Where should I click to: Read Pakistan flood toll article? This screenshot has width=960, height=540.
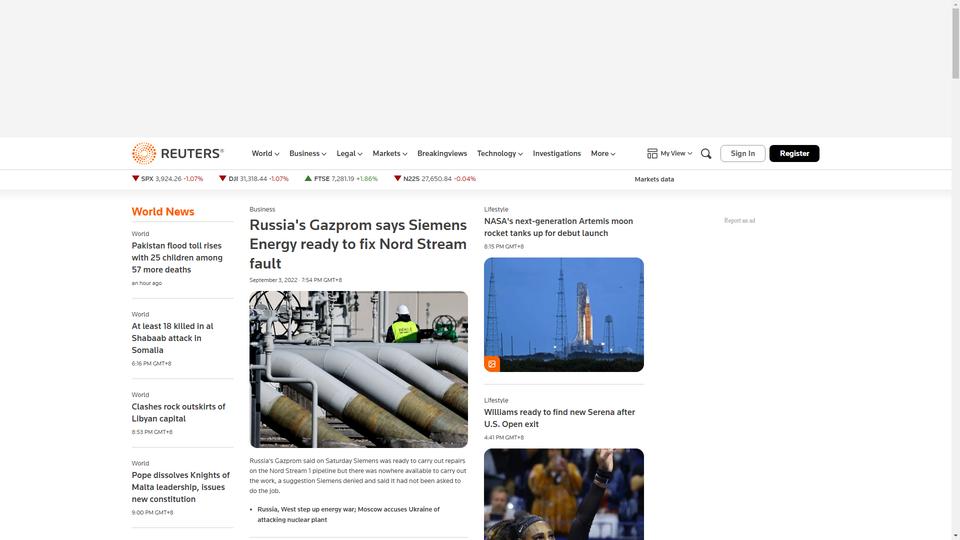tap(177, 258)
